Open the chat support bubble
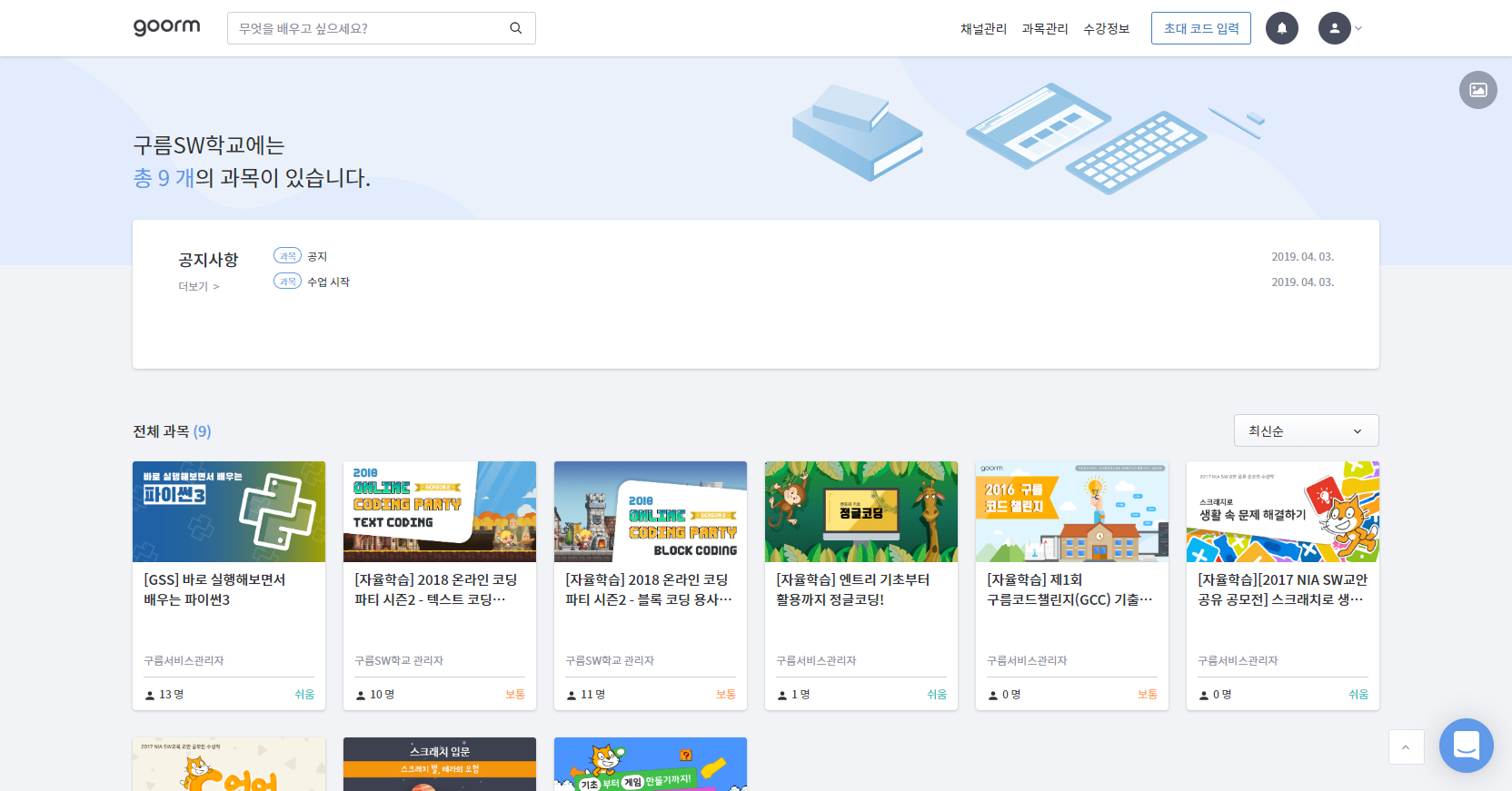 [1466, 745]
